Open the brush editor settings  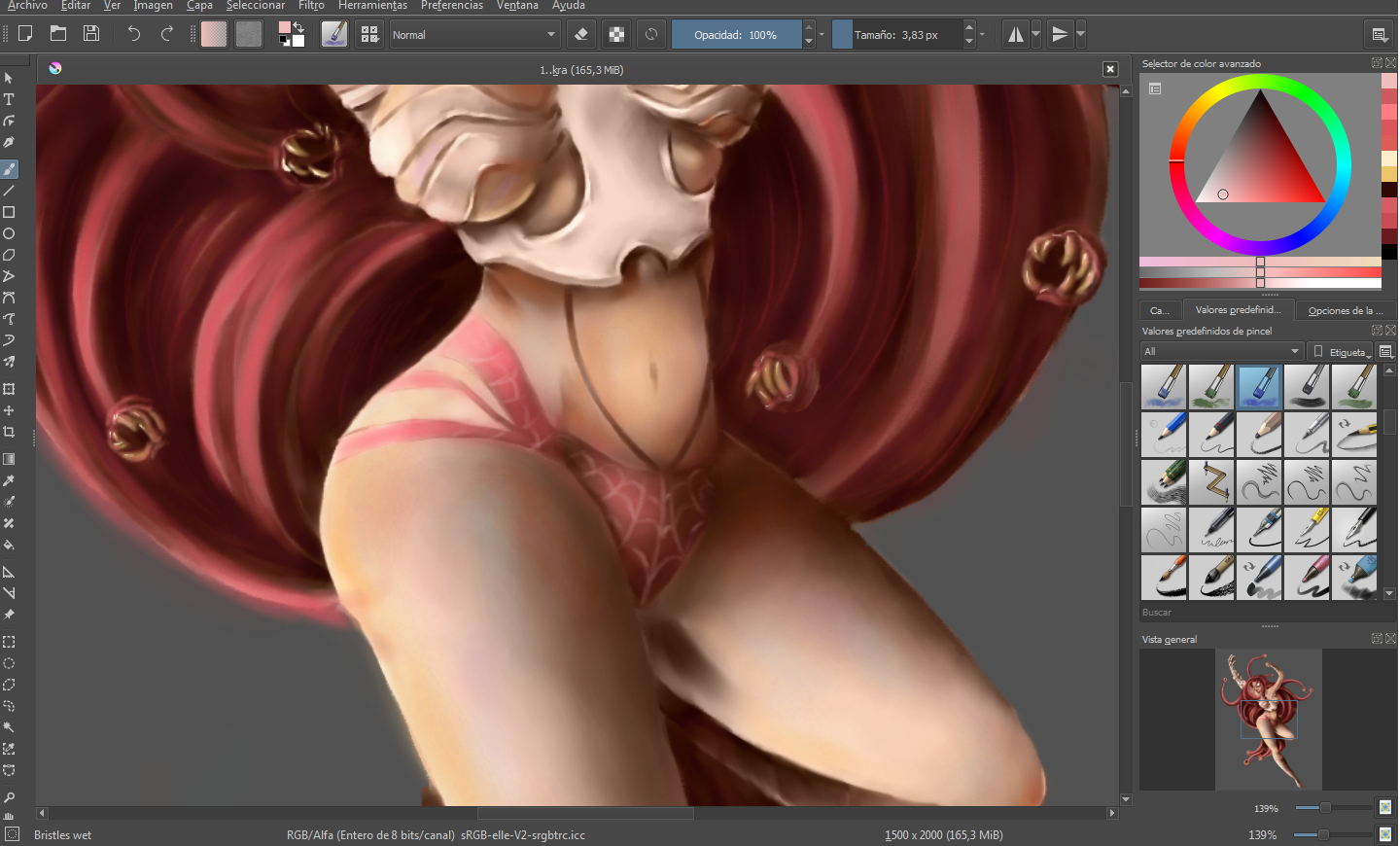tap(334, 34)
